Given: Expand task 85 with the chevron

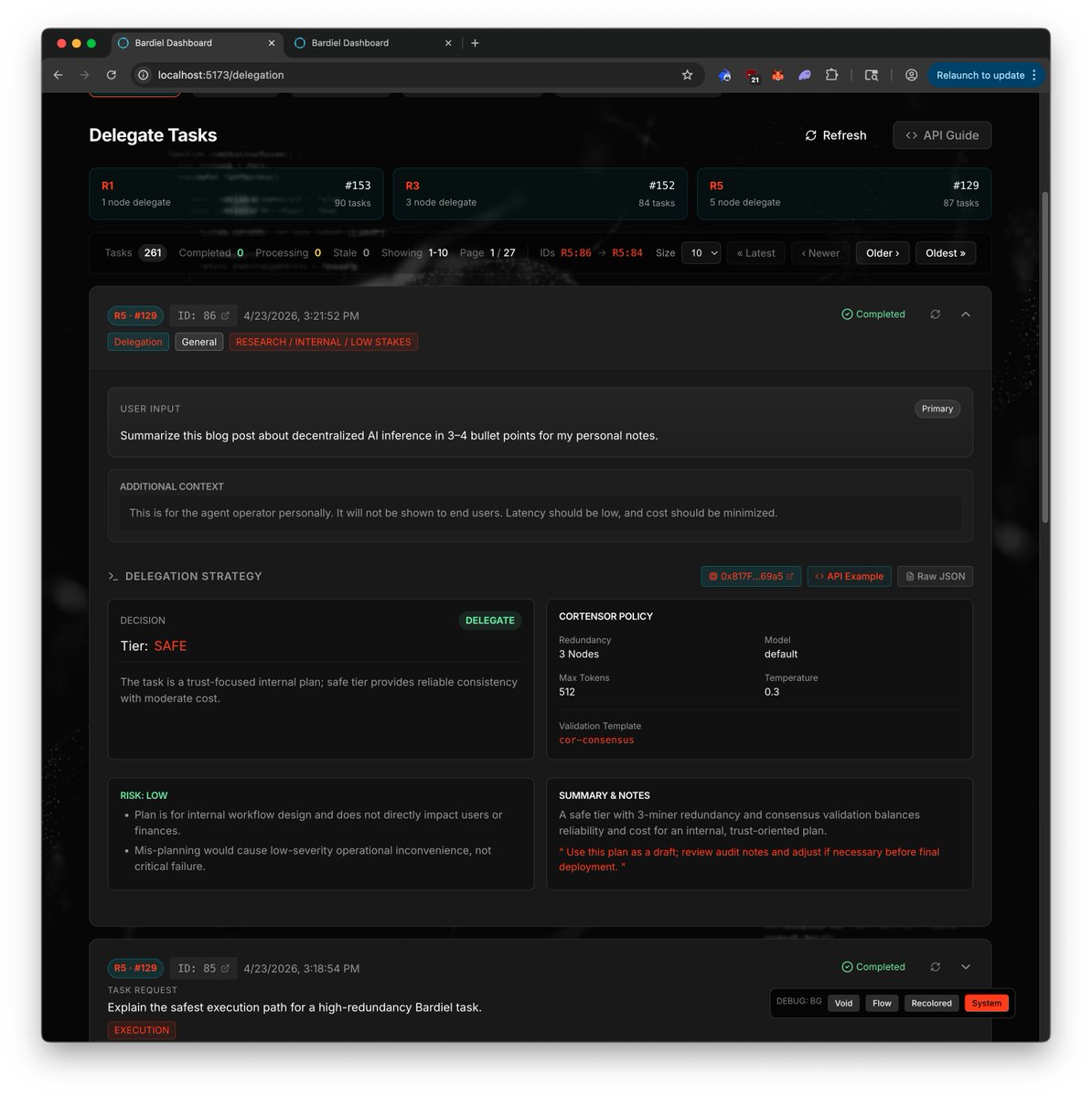Looking at the screenshot, I should point(965,967).
